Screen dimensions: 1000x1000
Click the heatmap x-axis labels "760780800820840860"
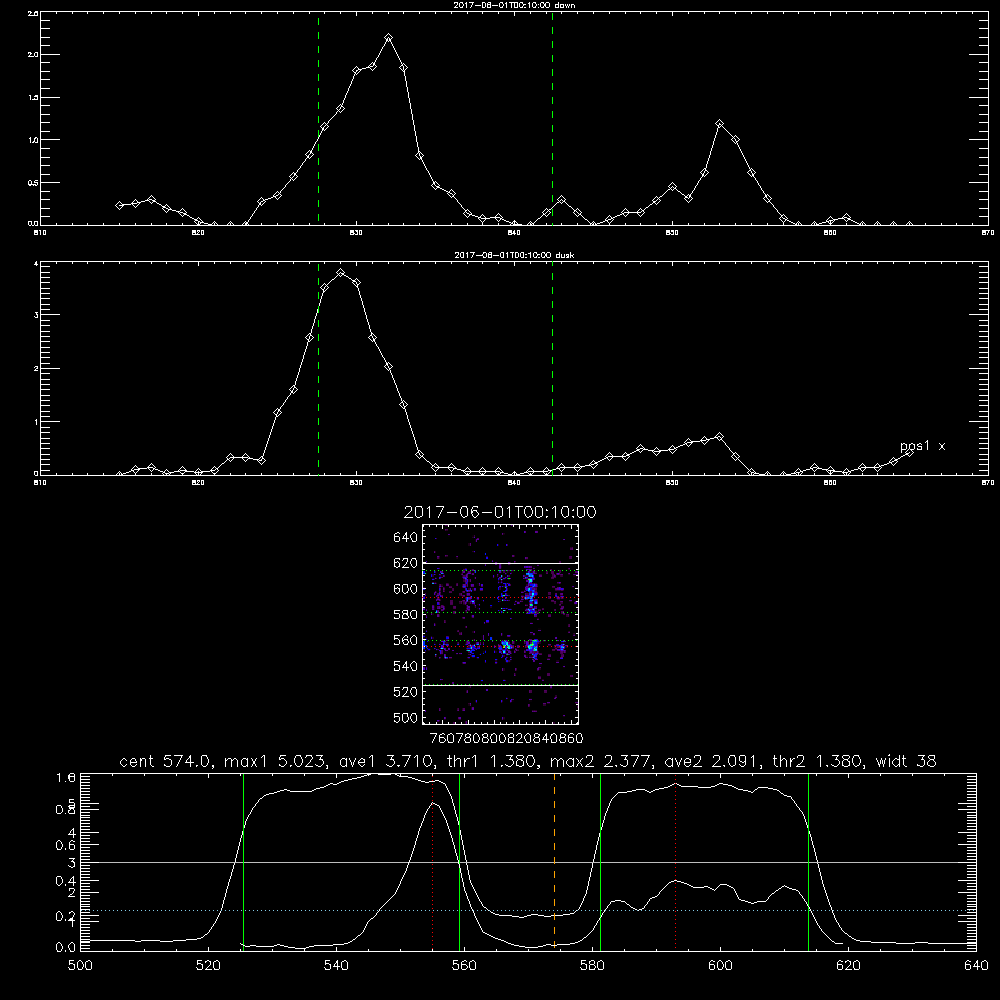coord(506,738)
